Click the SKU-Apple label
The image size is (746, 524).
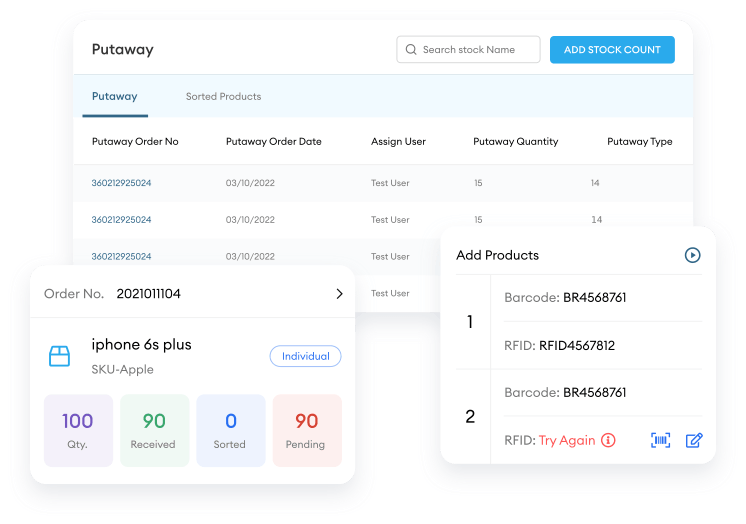pos(122,369)
